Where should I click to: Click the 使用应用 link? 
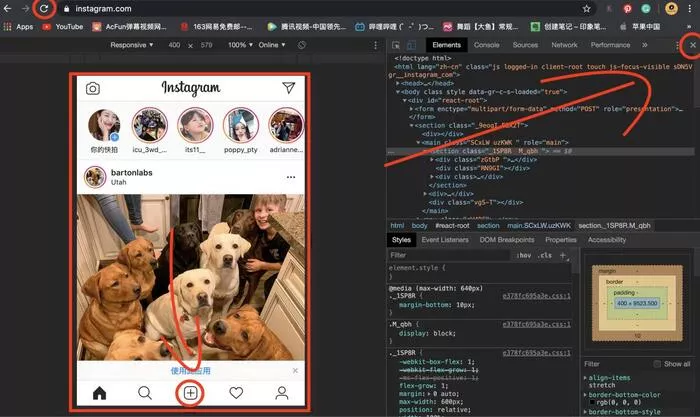pos(191,371)
